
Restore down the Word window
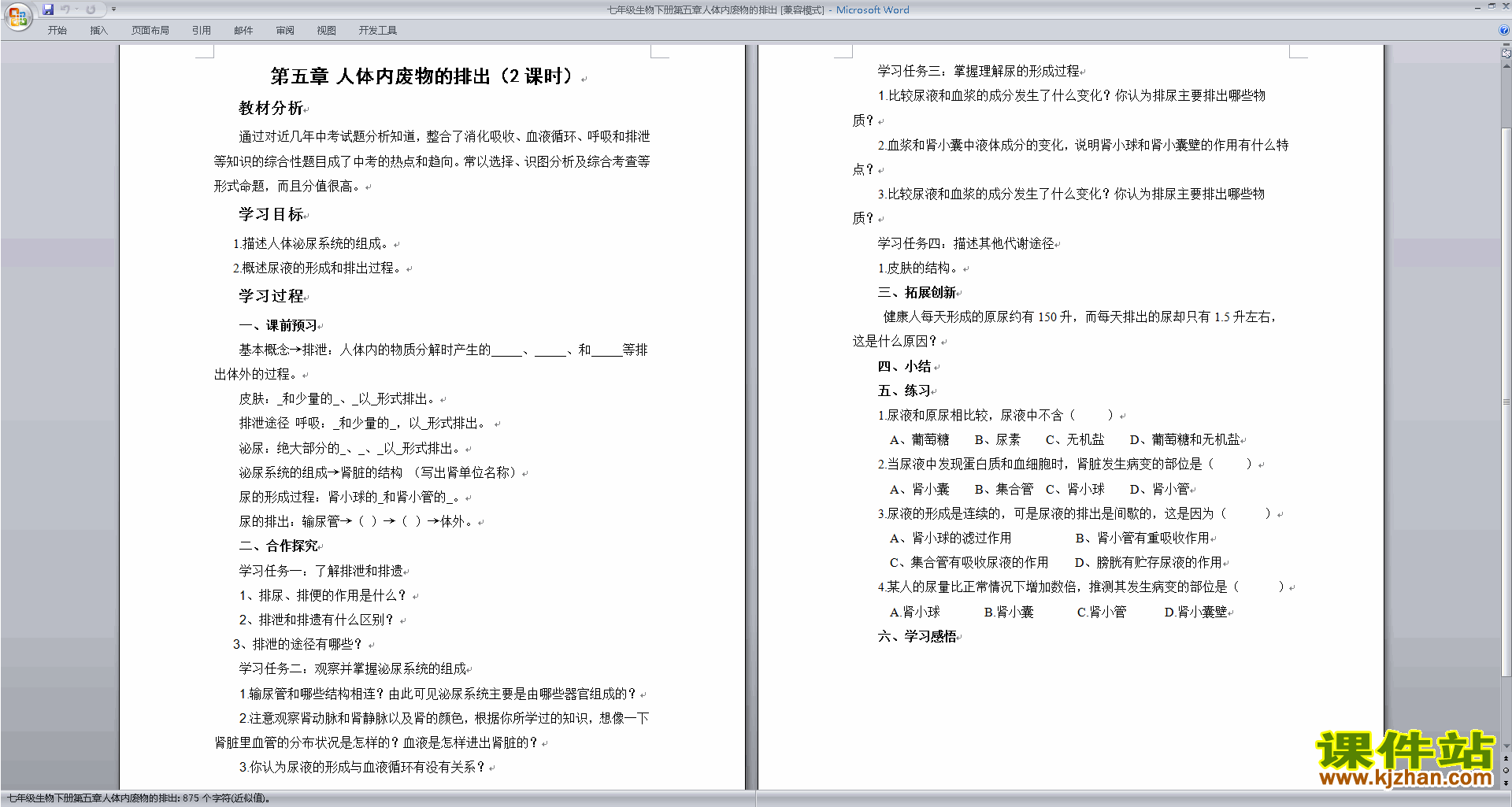click(x=1492, y=6)
